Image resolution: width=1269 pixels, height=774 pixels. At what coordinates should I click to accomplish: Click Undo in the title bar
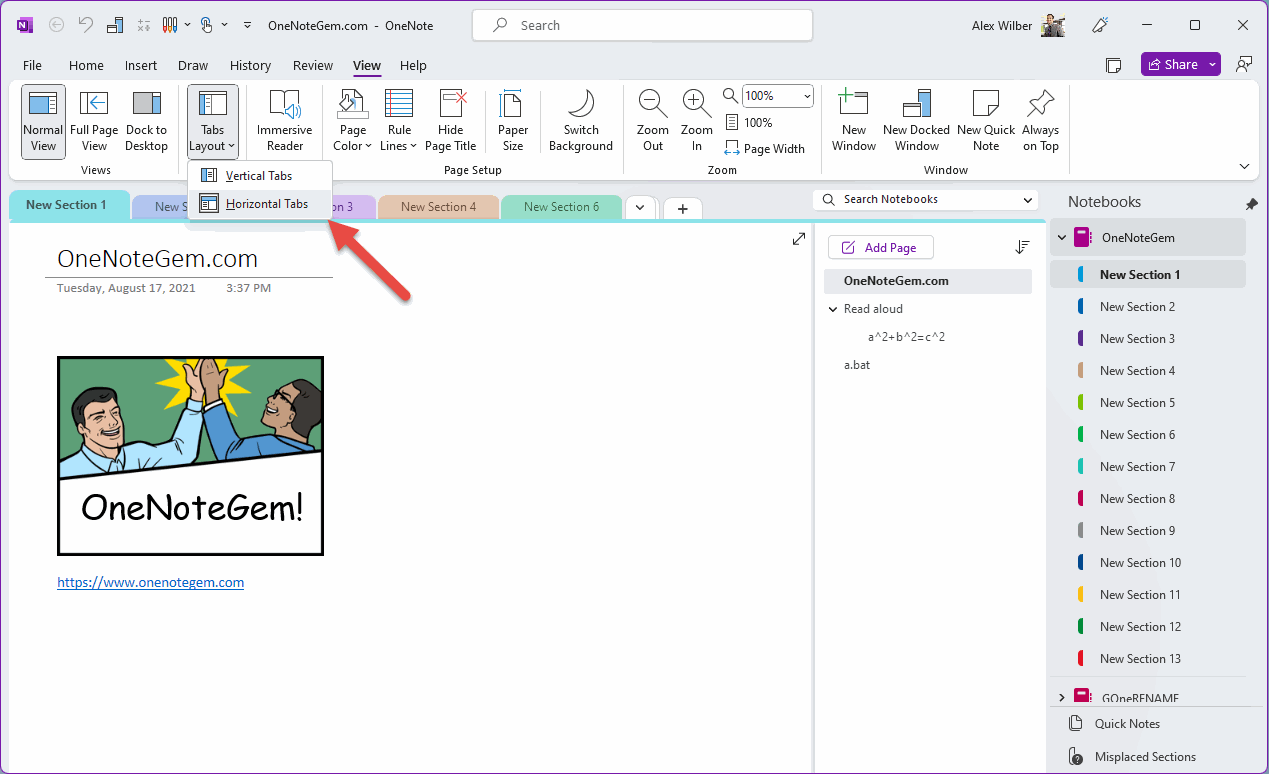pyautogui.click(x=86, y=25)
